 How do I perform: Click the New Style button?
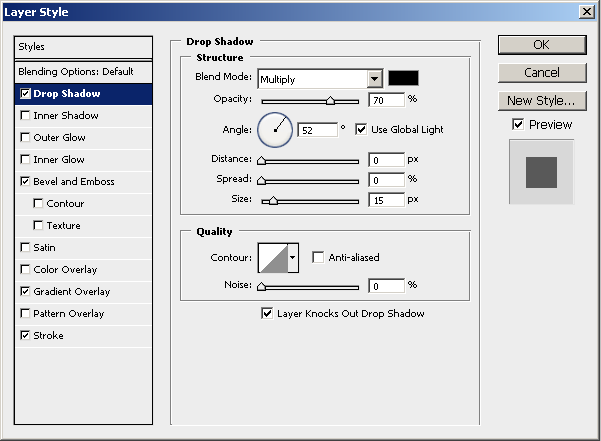541,100
